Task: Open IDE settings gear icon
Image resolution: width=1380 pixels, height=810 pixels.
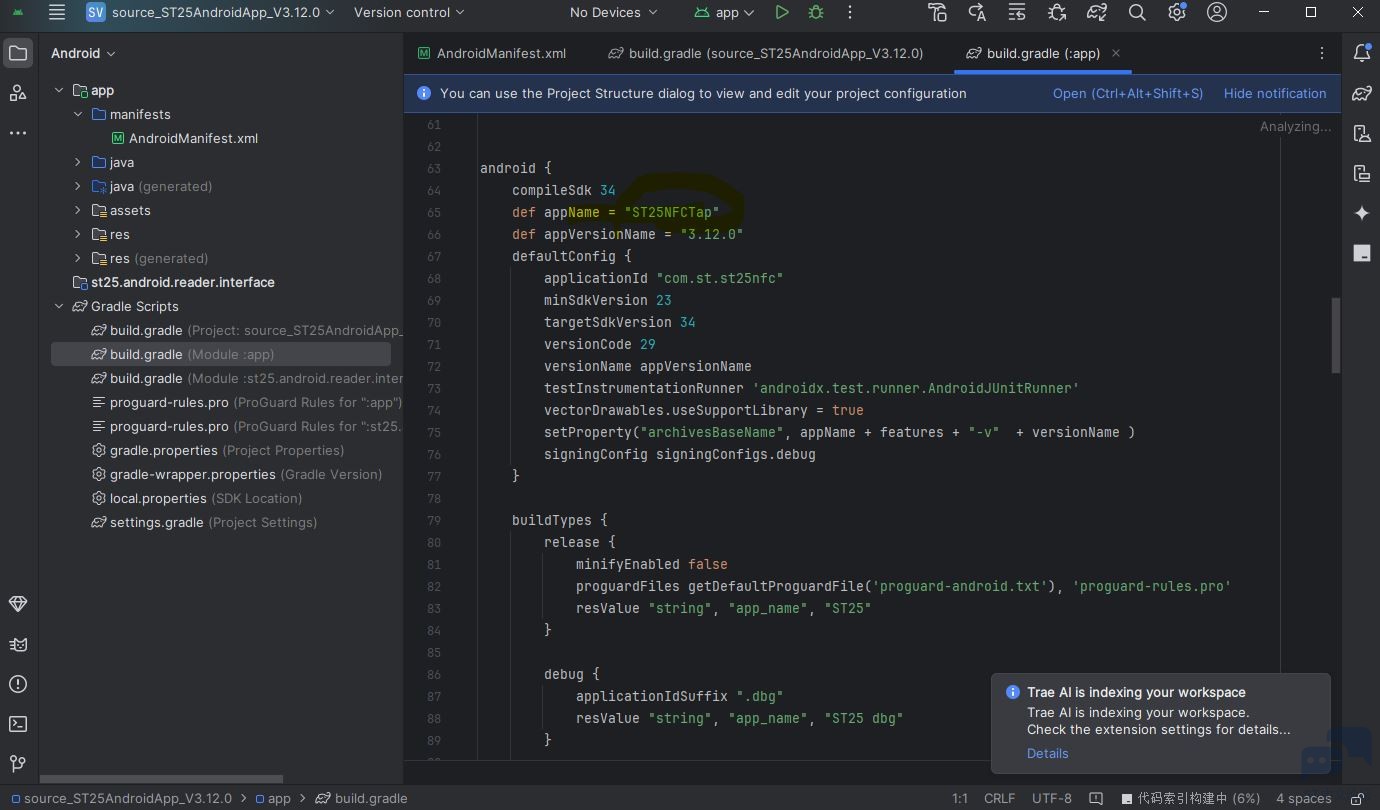Action: coord(1177,12)
